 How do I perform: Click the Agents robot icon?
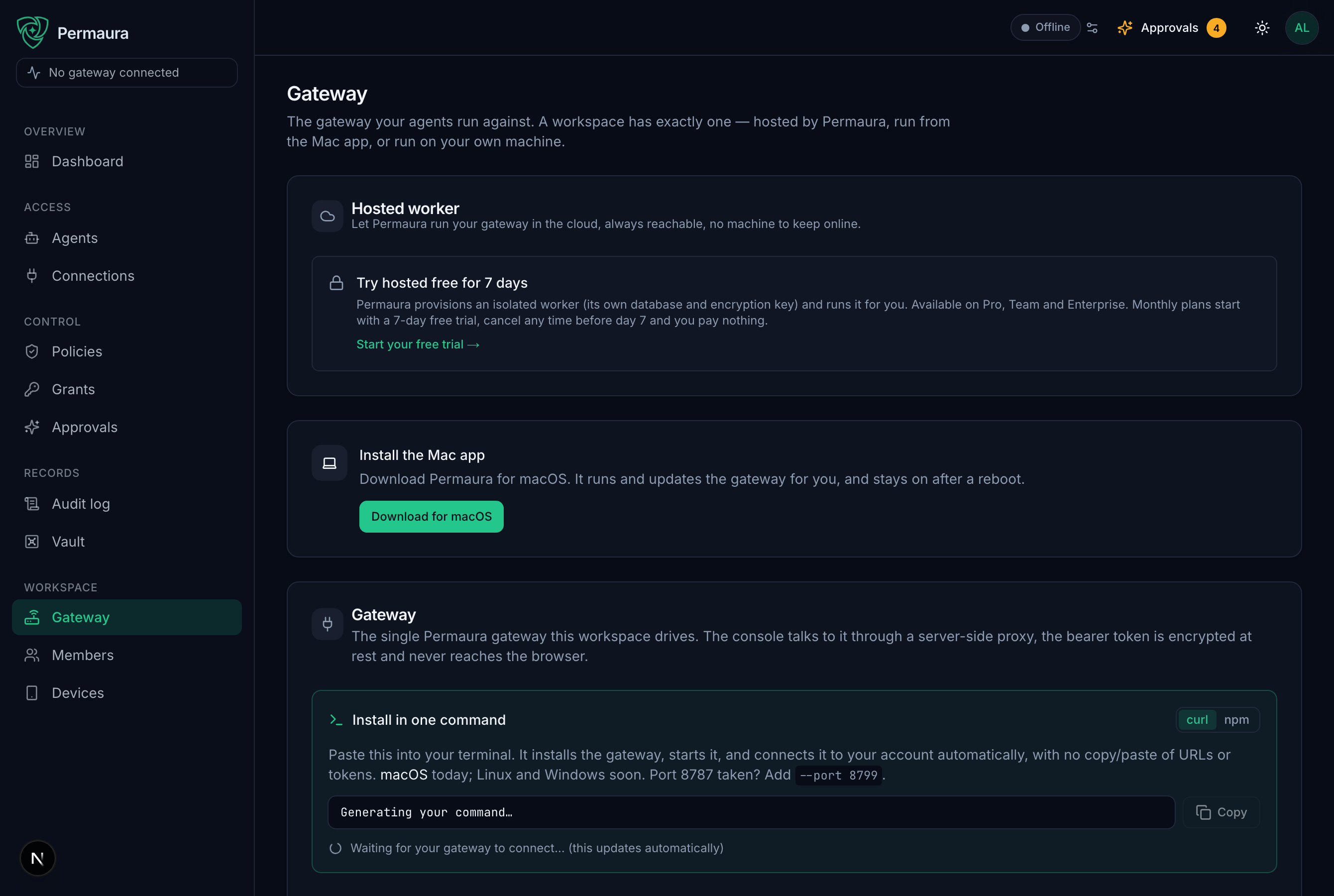coord(32,238)
